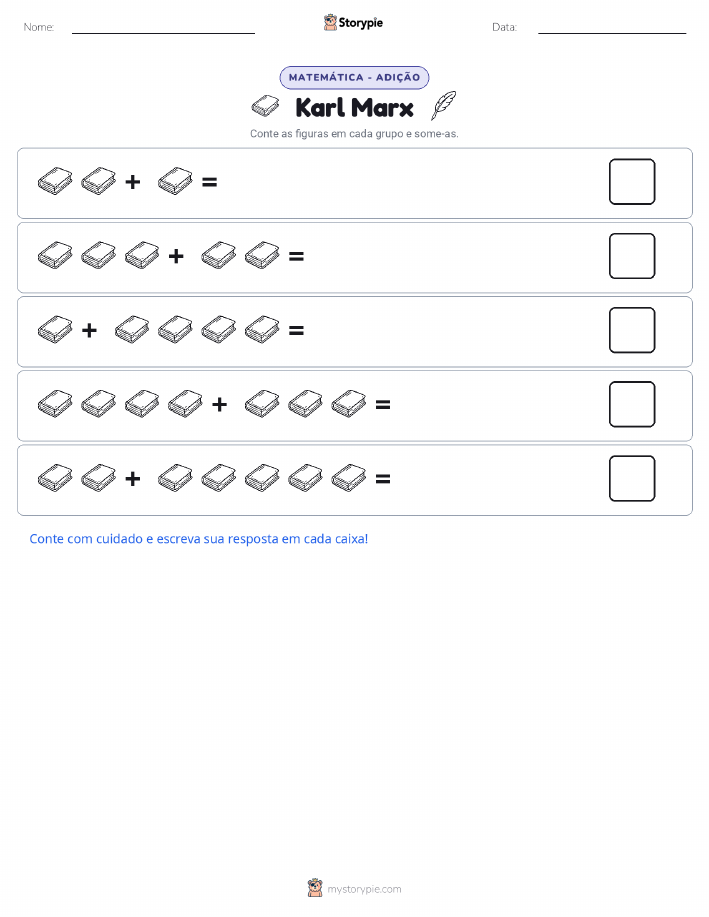Click the answer box in the second row
This screenshot has width=709, height=917.
pyautogui.click(x=632, y=256)
